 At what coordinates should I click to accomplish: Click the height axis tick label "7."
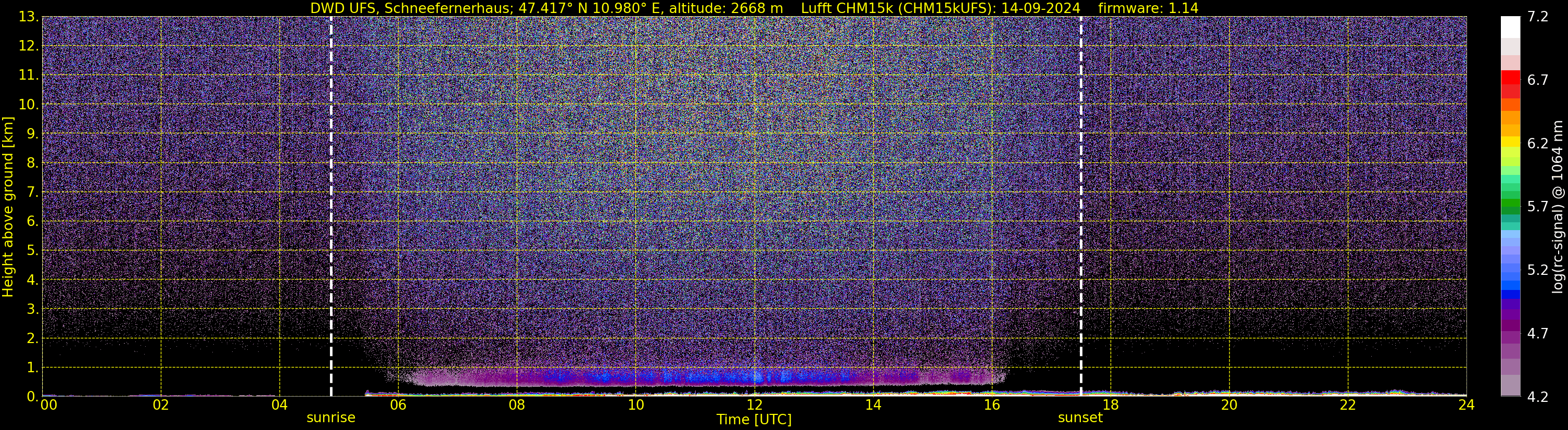pyautogui.click(x=32, y=193)
